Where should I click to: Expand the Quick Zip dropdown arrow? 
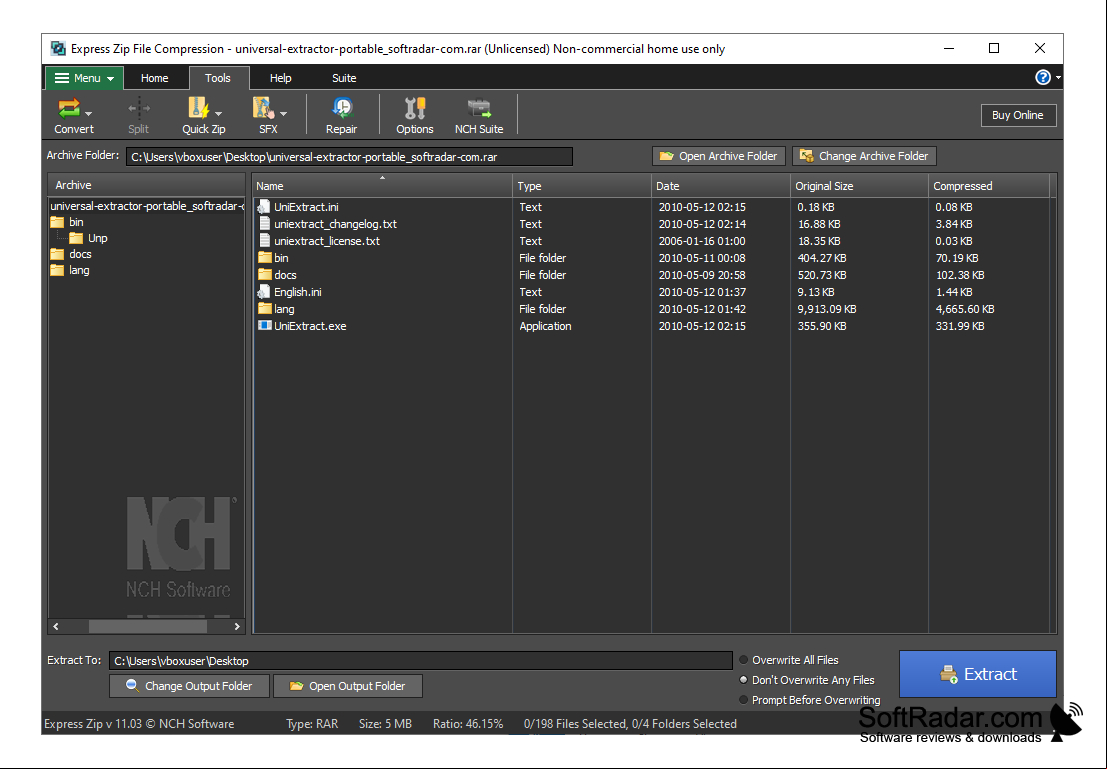tap(219, 113)
